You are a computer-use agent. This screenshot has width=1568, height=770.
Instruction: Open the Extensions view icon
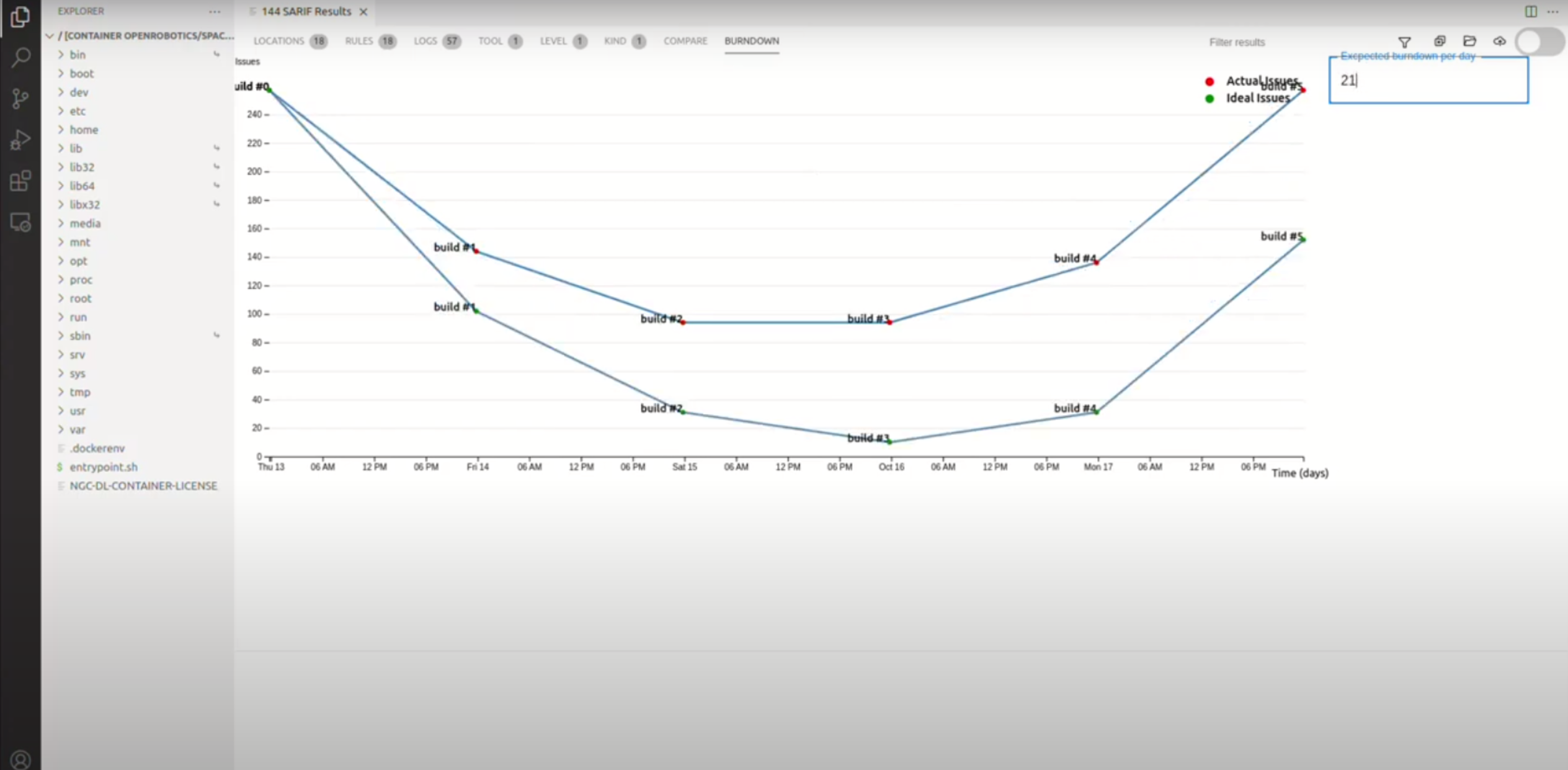(20, 181)
